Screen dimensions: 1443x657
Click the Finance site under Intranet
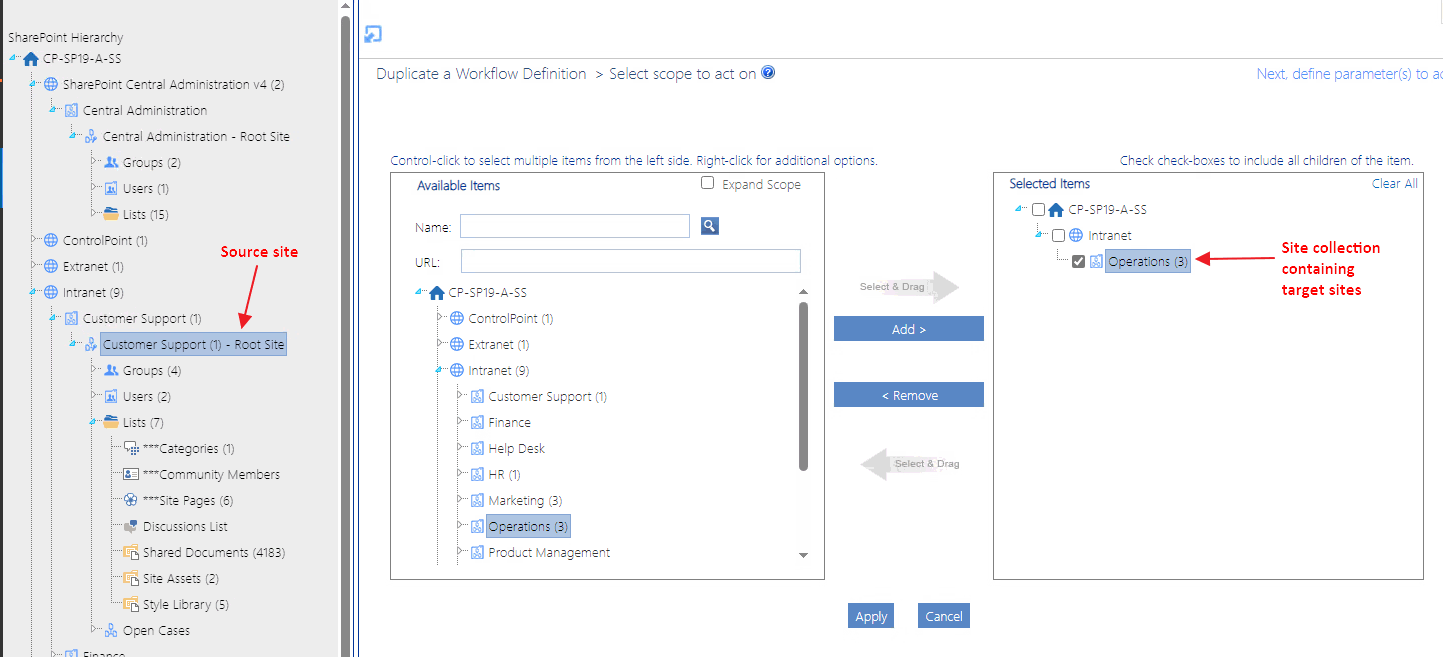tap(511, 422)
